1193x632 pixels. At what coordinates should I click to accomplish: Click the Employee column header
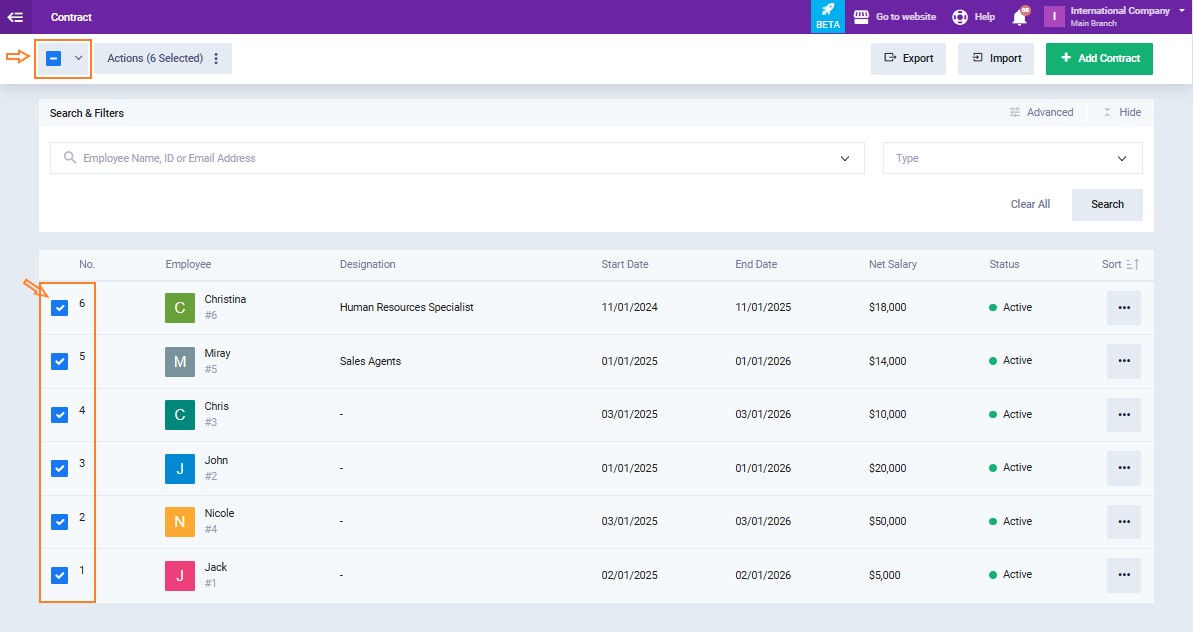tap(188, 265)
